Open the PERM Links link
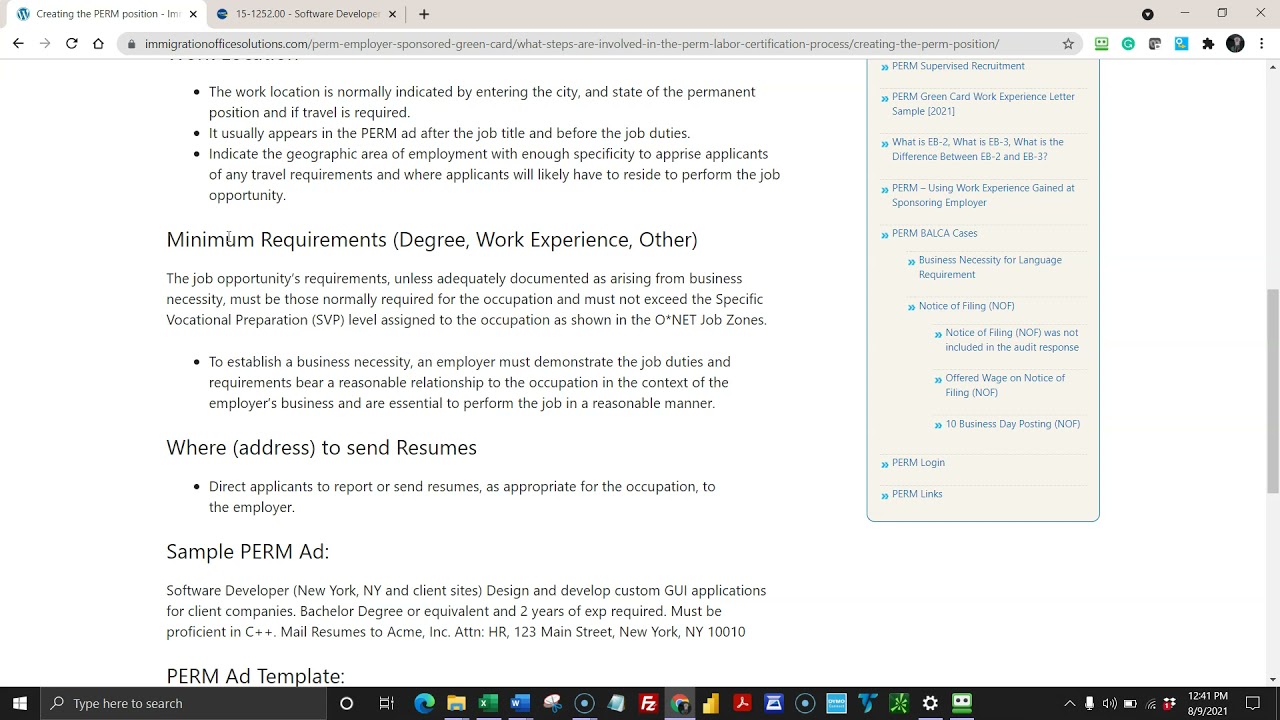 click(x=917, y=494)
